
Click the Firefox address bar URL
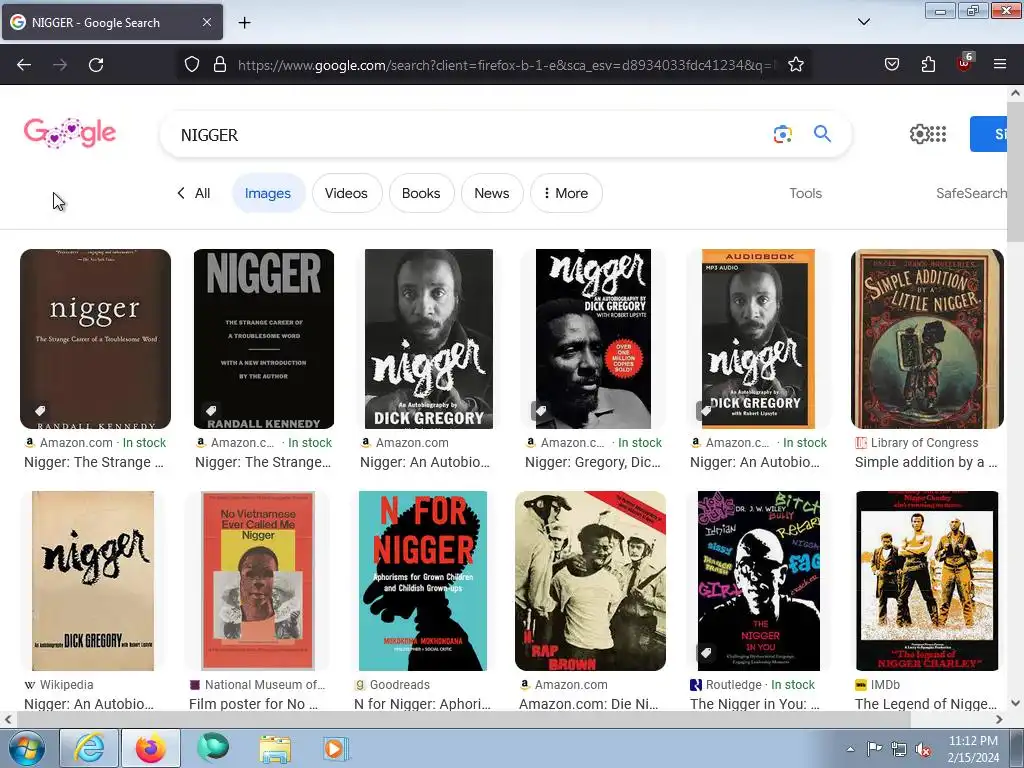tap(507, 65)
